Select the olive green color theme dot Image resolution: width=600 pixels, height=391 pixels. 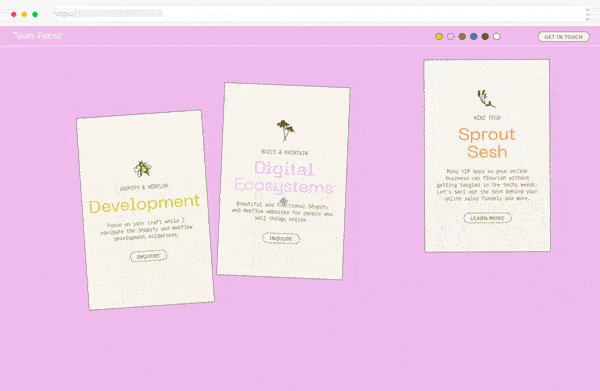462,36
